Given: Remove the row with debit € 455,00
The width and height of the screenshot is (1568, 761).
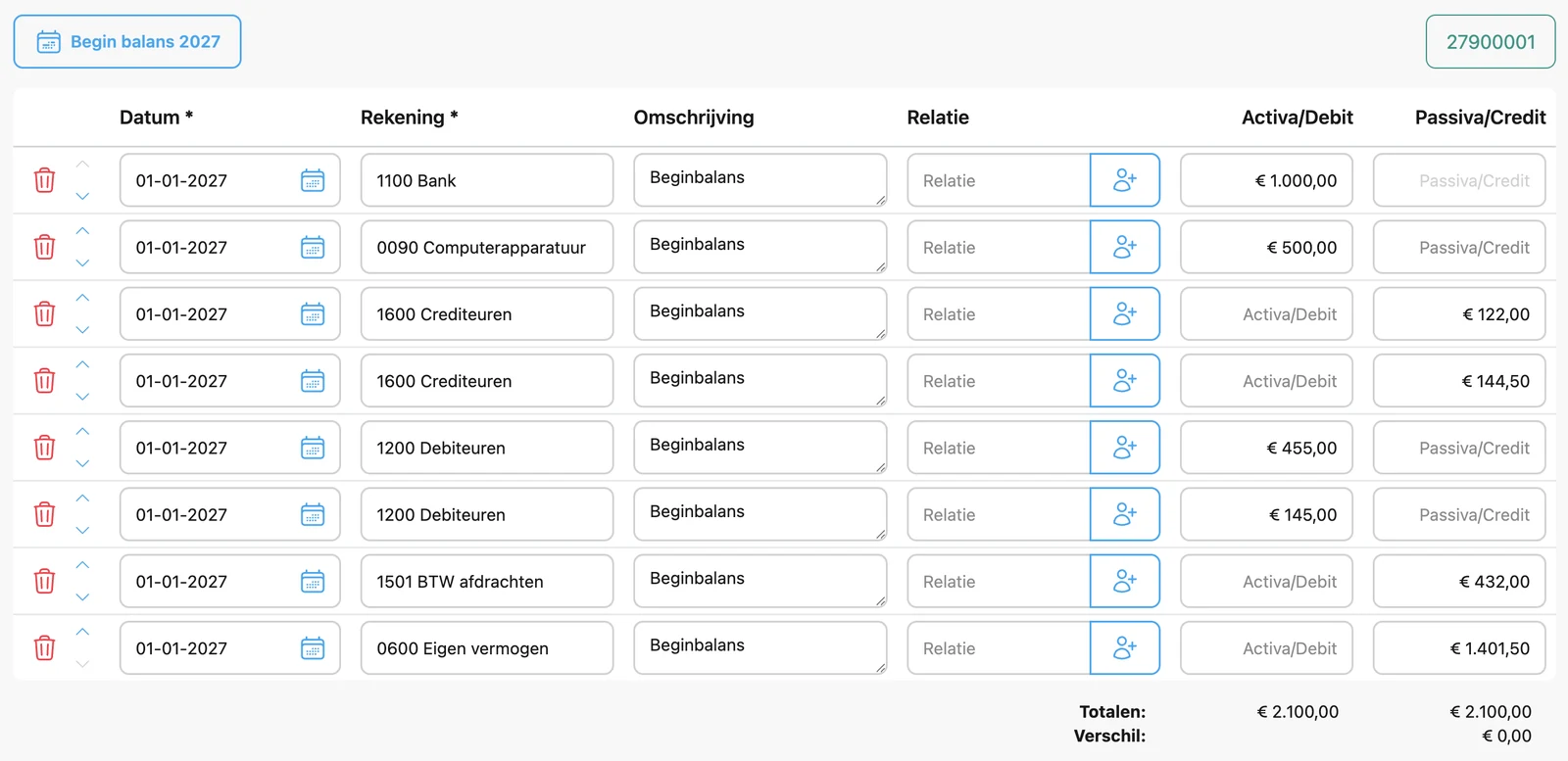Looking at the screenshot, I should tap(45, 448).
